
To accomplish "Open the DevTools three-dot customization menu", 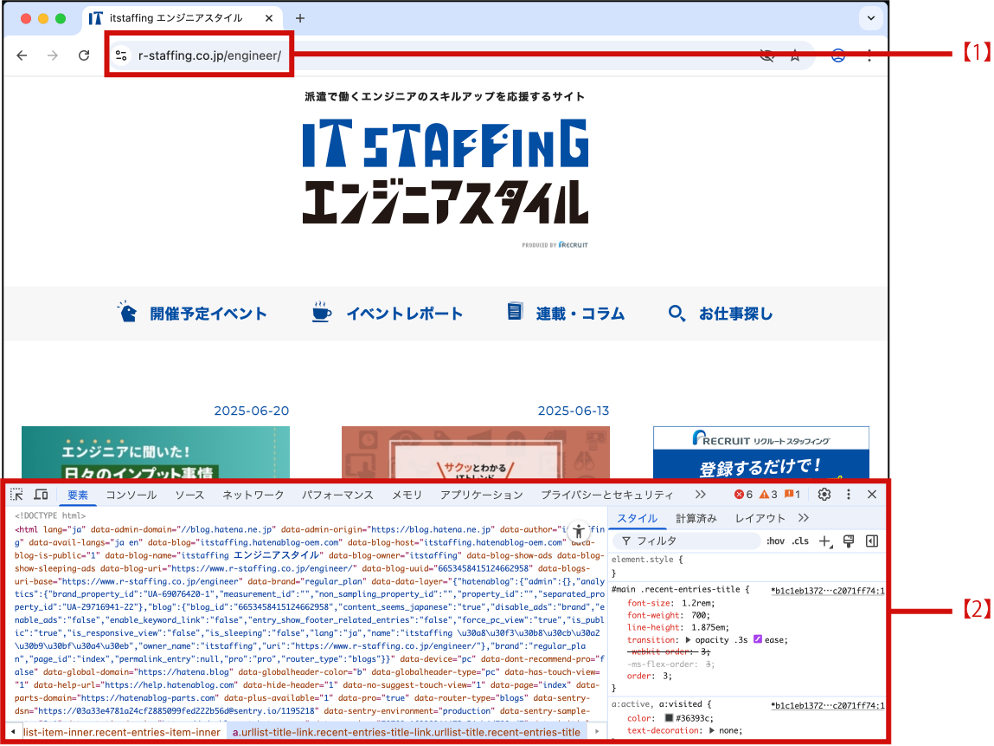I will (848, 494).
